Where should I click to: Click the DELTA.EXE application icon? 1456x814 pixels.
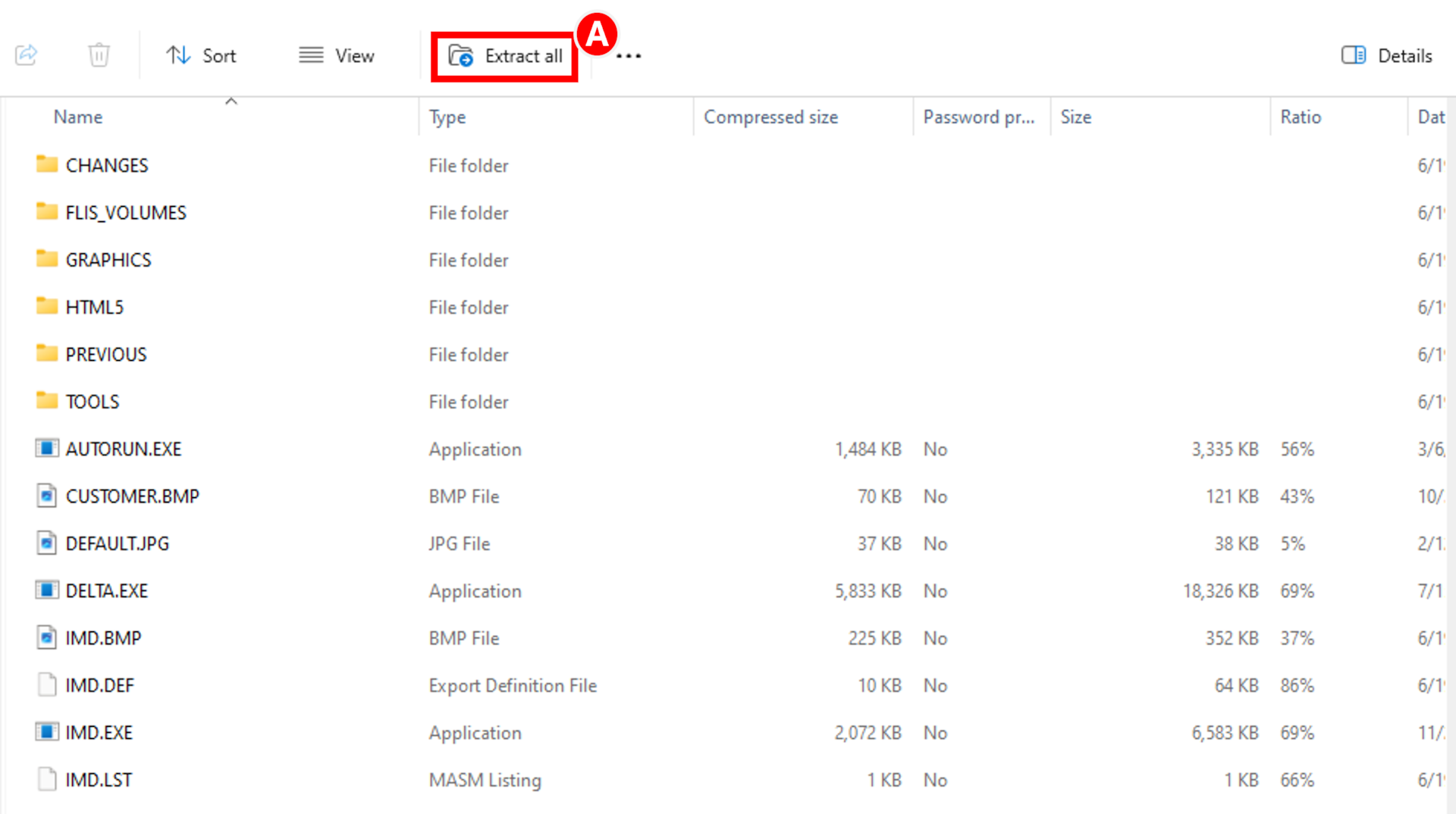click(x=47, y=590)
